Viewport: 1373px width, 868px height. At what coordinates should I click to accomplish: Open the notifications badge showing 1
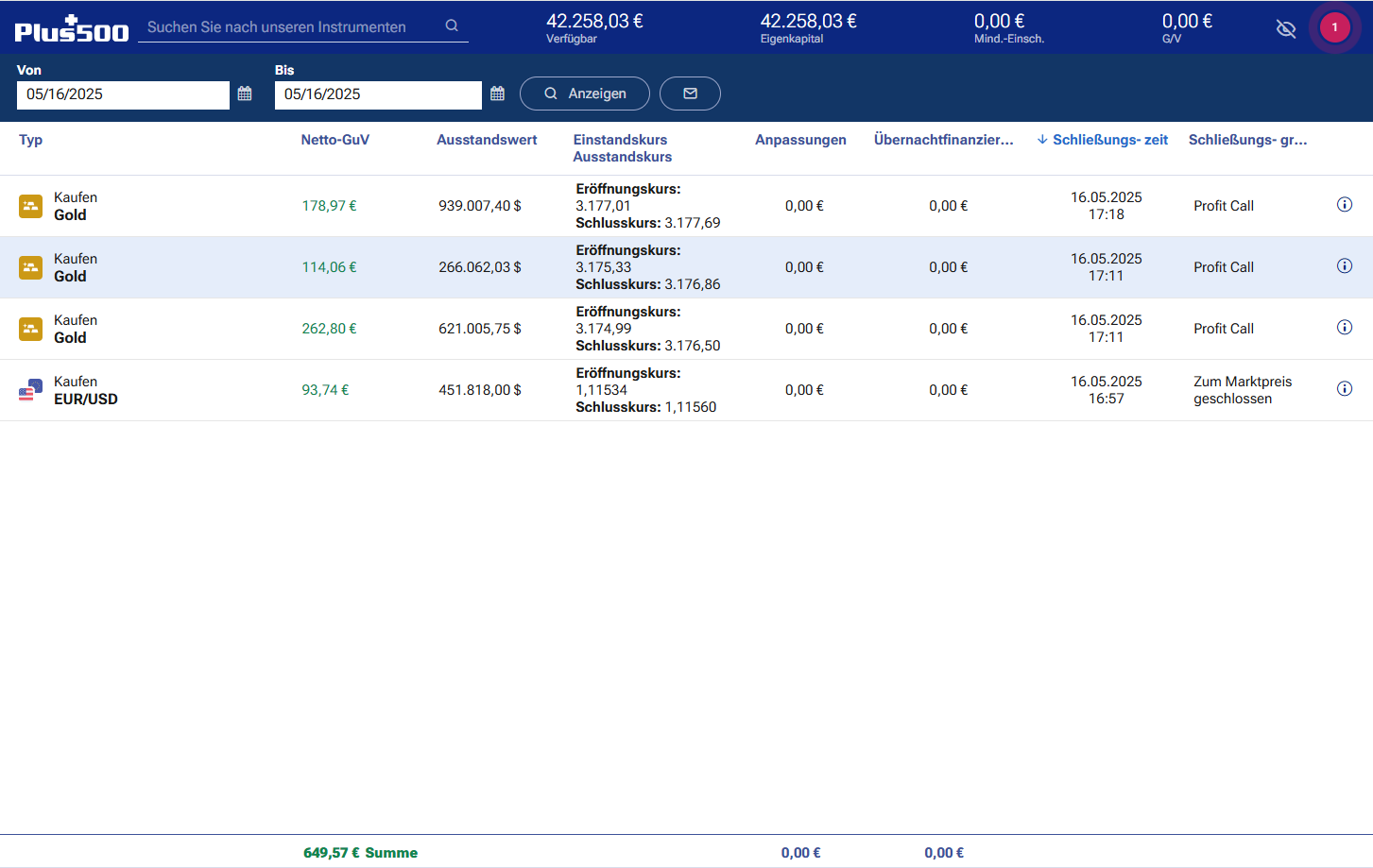point(1334,27)
